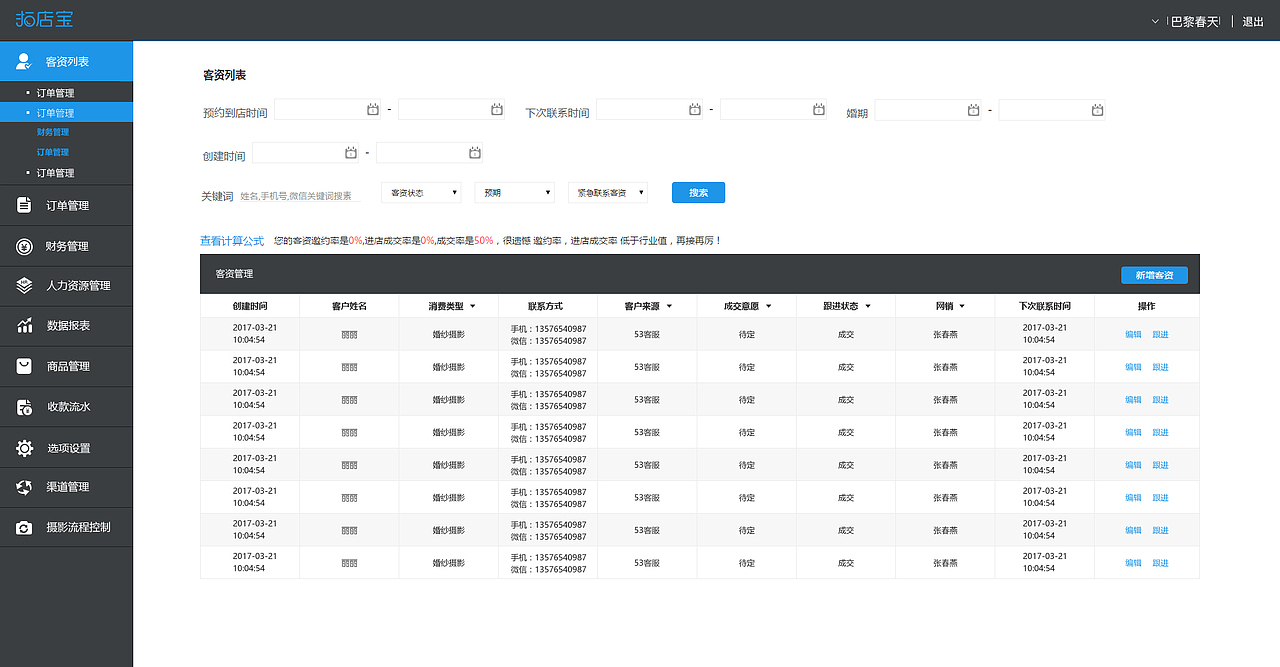Expand the 消费类型 column filter arrow
This screenshot has width=1280, height=667.
473,306
